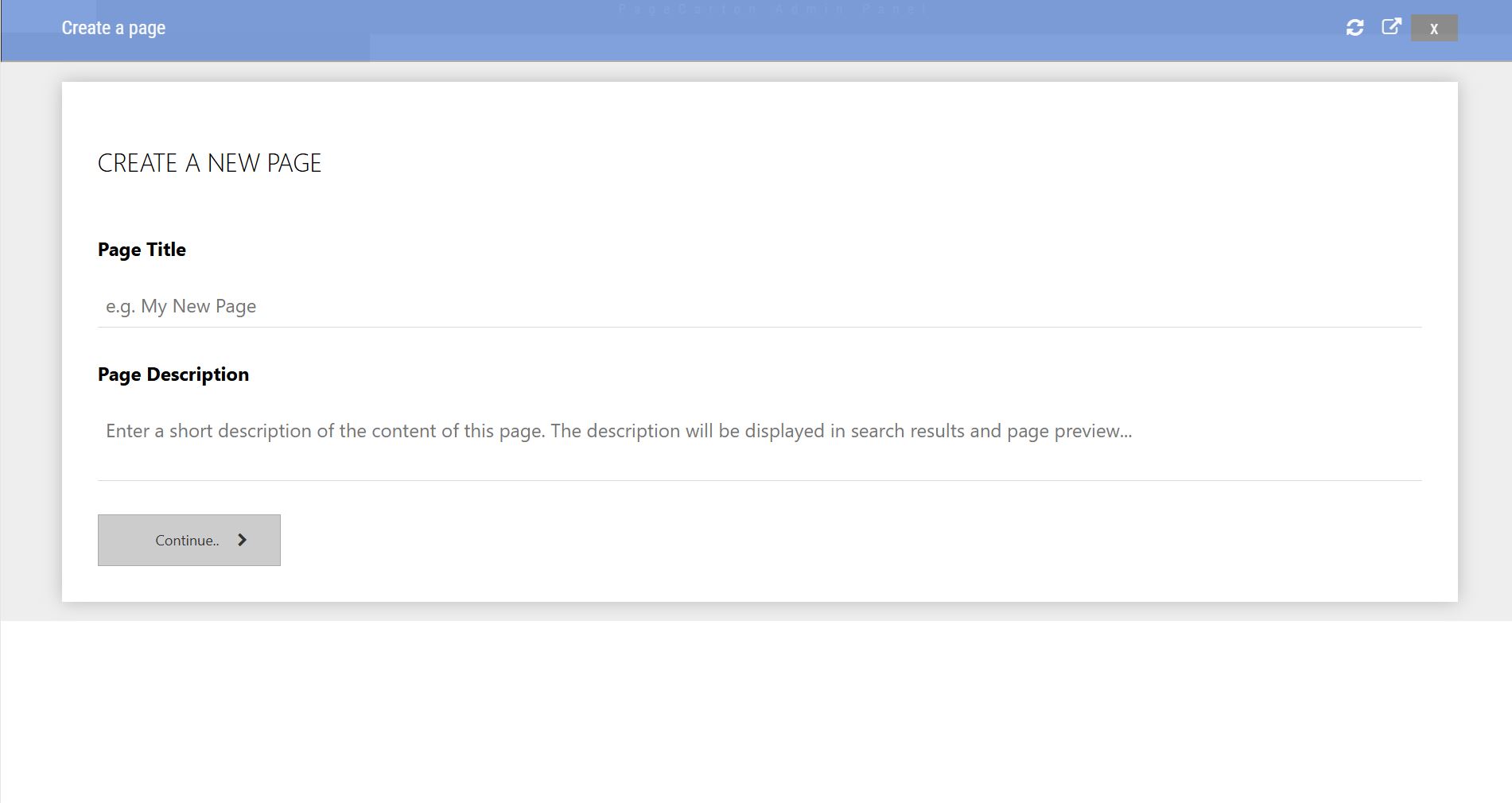Click the "e.g. My New Page" placeholder
The height and width of the screenshot is (803, 1512).
coord(181,307)
